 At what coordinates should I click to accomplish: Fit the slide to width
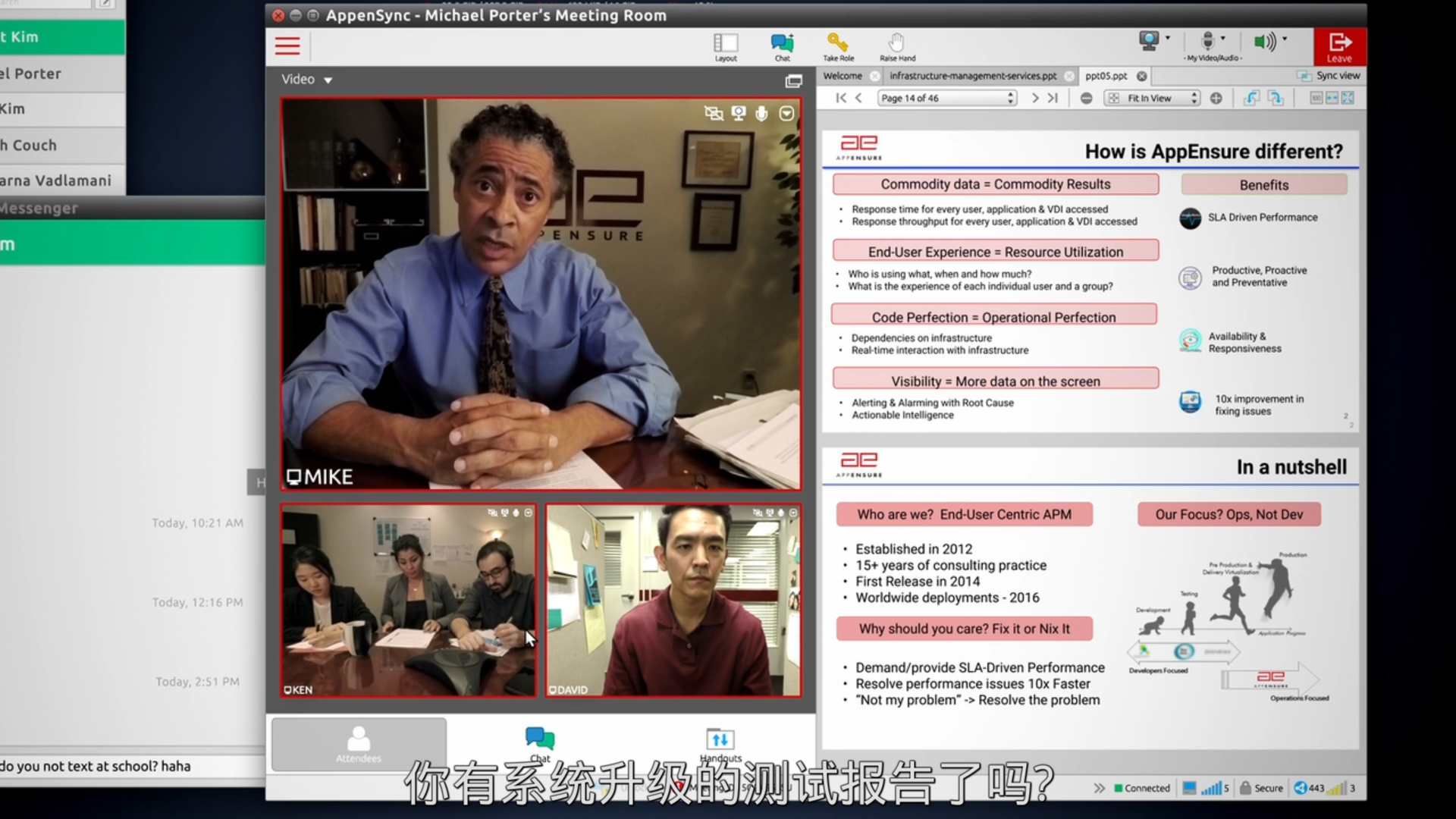1332,98
